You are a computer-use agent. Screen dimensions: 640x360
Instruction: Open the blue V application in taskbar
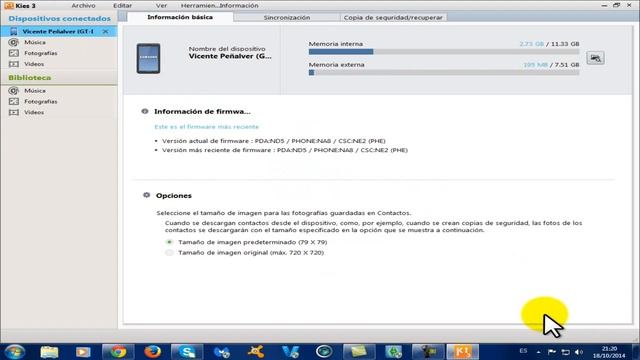[x=290, y=352]
